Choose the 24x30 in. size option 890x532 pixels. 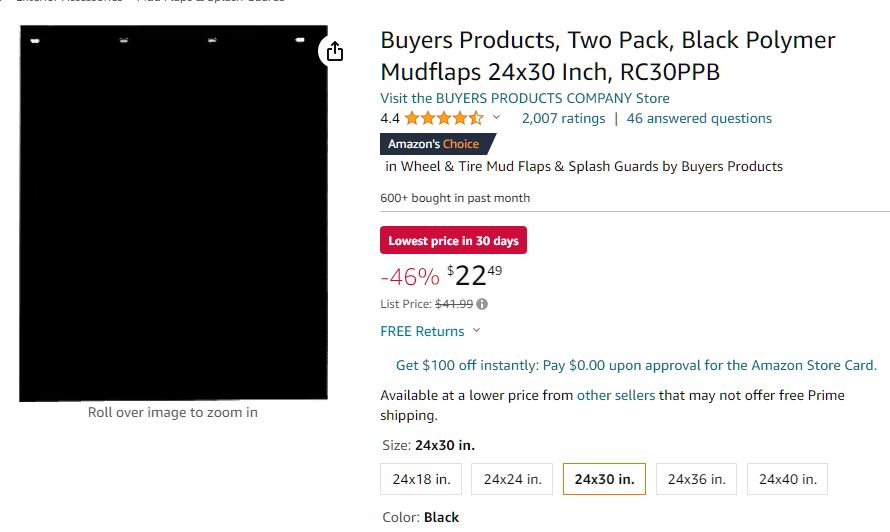[x=604, y=479]
